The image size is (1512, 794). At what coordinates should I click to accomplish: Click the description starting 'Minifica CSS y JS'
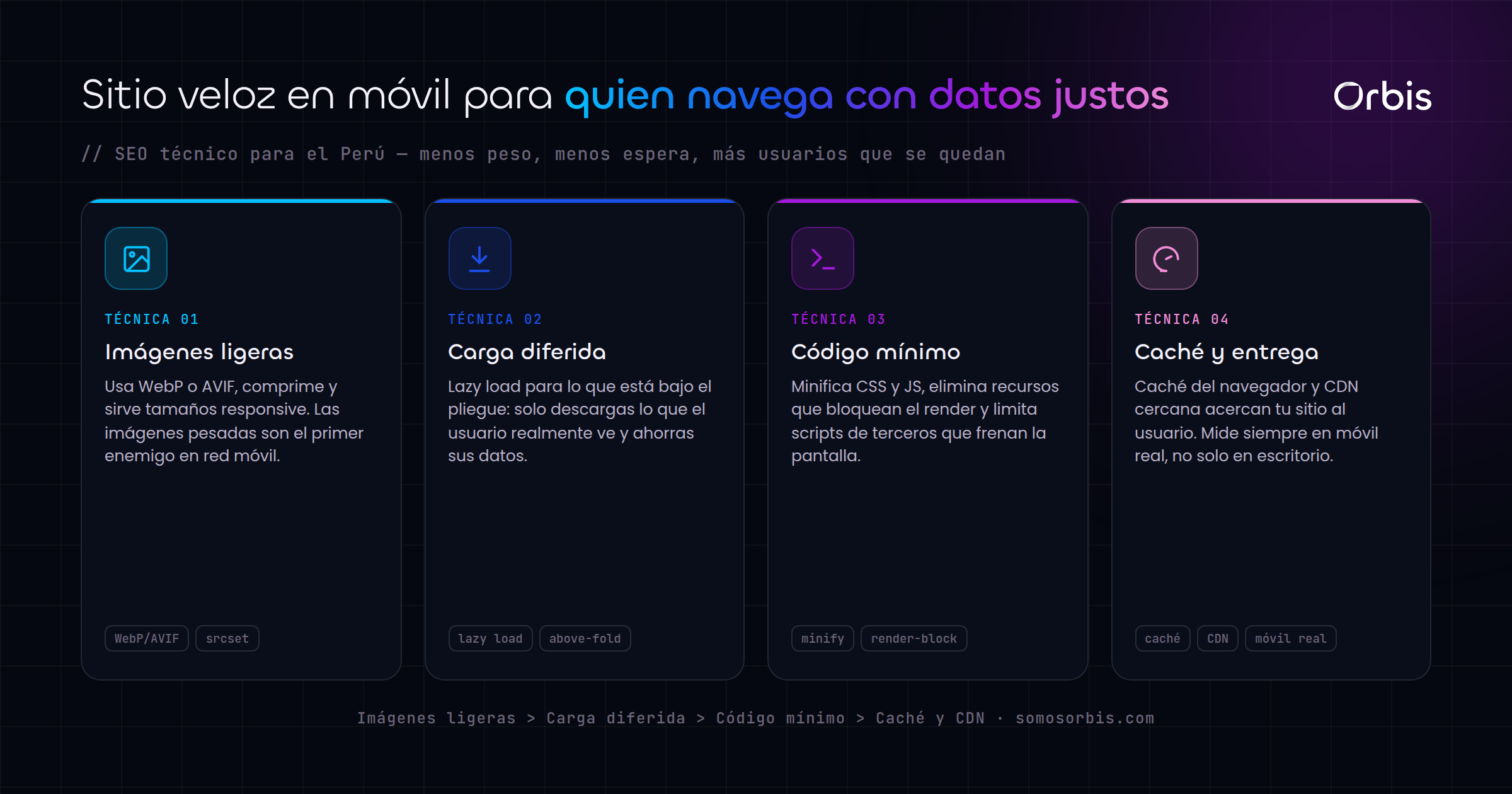click(x=925, y=421)
